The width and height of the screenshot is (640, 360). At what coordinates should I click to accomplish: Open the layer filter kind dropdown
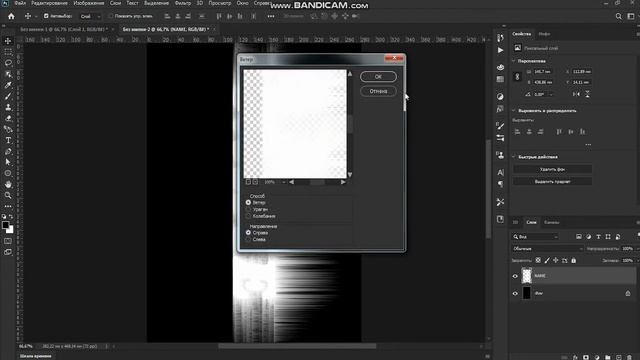tap(535, 237)
